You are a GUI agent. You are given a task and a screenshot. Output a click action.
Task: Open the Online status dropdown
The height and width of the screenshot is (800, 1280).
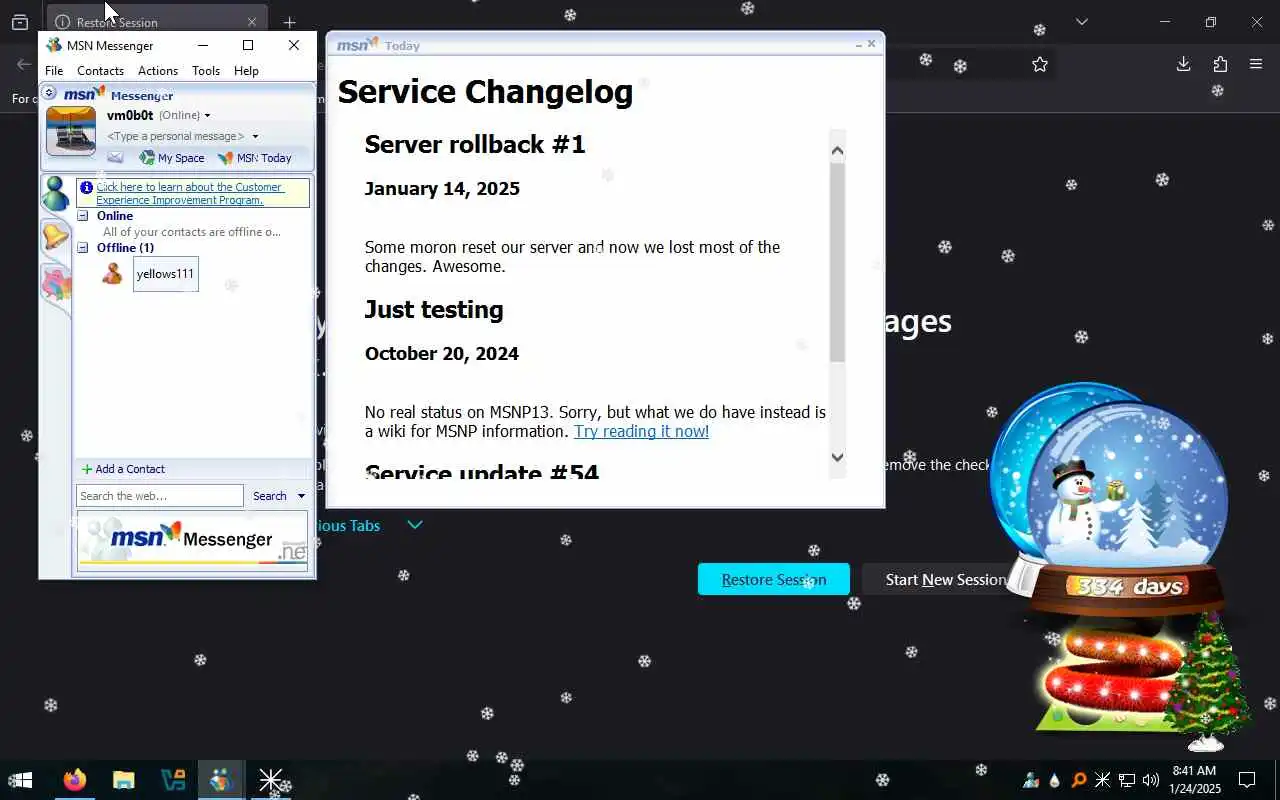[185, 116]
